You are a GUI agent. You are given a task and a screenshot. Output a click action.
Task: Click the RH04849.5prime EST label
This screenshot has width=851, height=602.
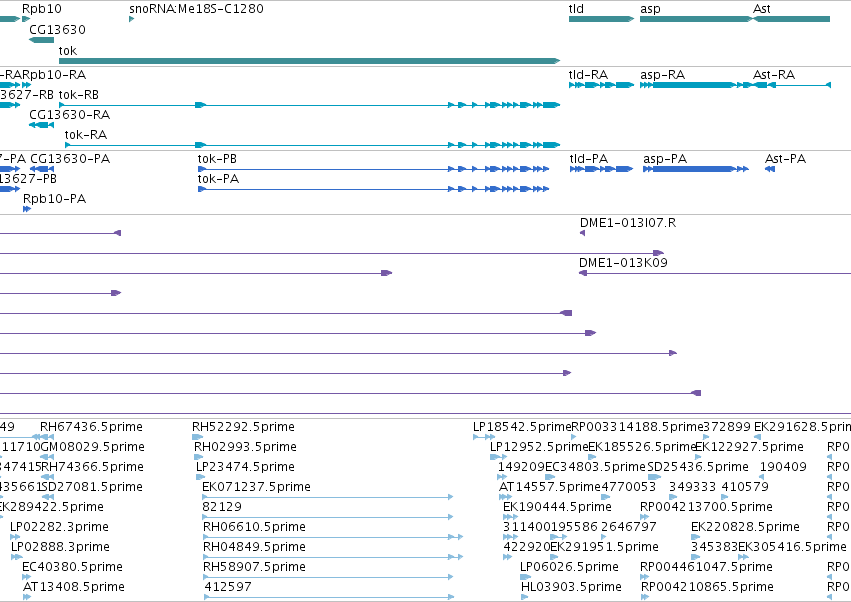coord(254,547)
